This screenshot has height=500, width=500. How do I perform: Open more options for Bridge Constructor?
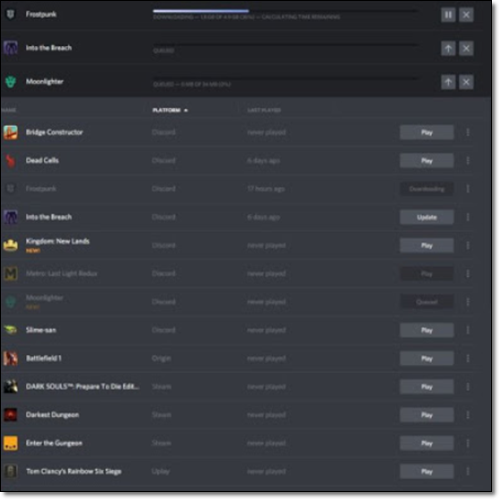click(x=468, y=132)
